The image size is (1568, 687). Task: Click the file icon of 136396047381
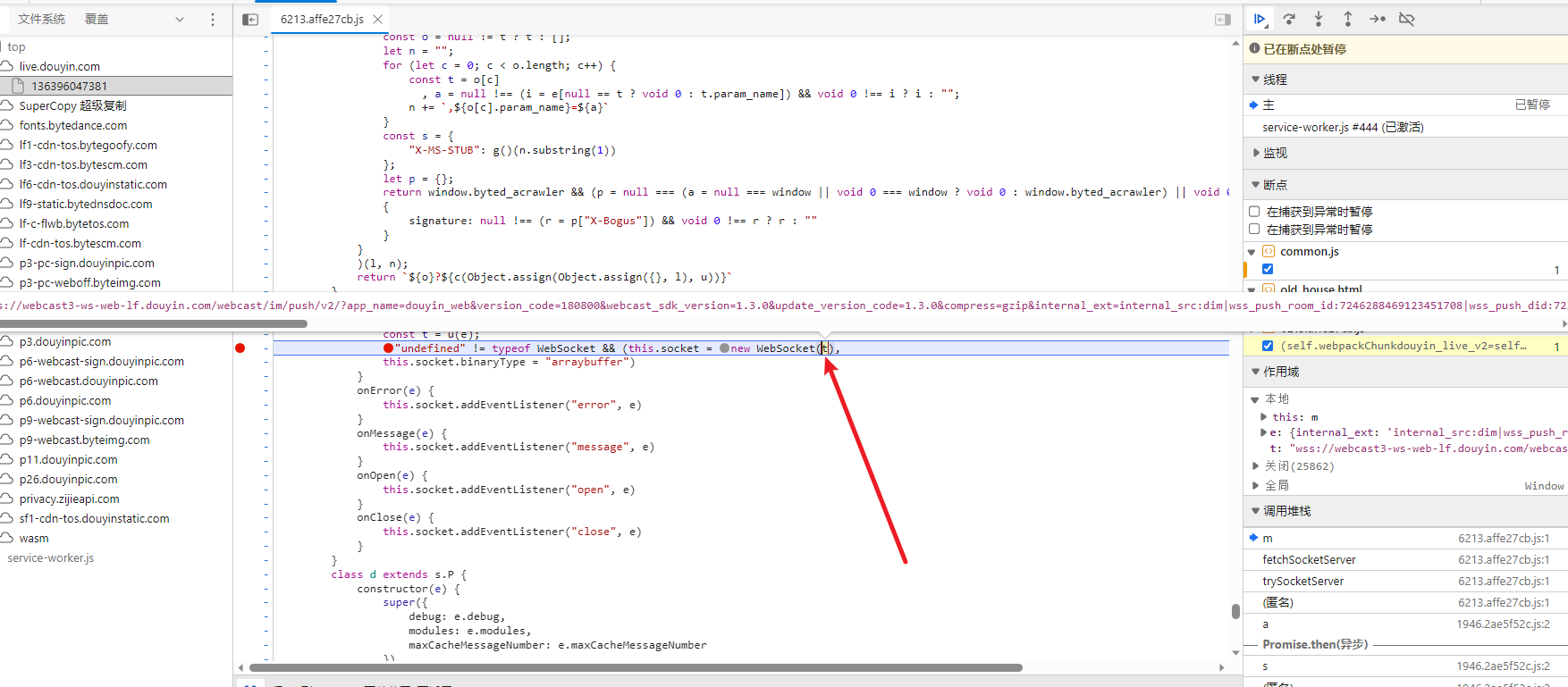coord(18,86)
